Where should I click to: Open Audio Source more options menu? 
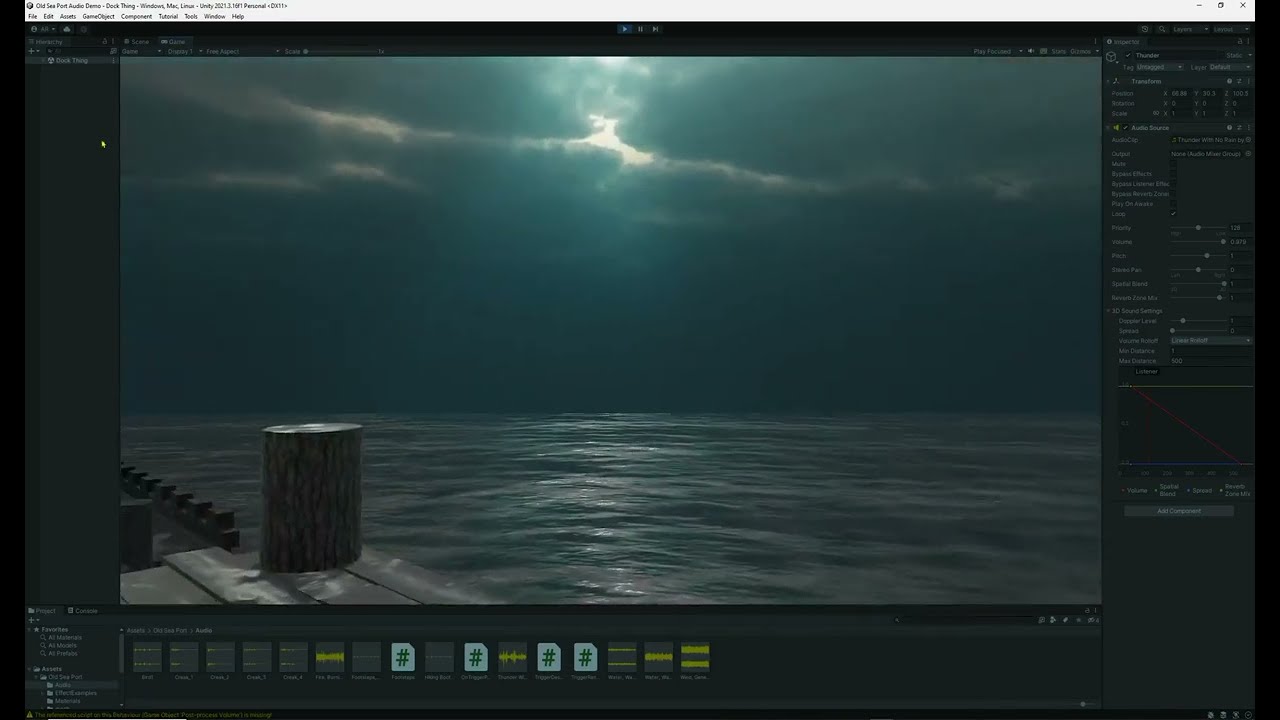point(1248,128)
